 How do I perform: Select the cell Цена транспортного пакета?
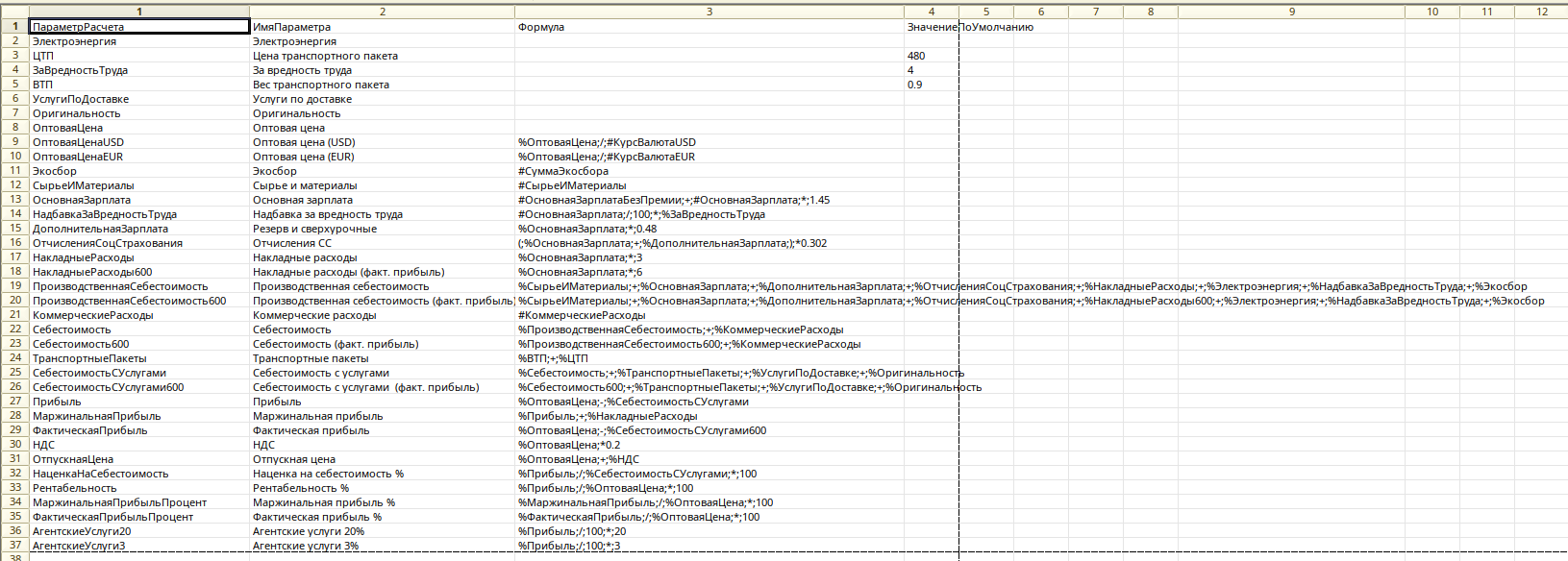325,56
